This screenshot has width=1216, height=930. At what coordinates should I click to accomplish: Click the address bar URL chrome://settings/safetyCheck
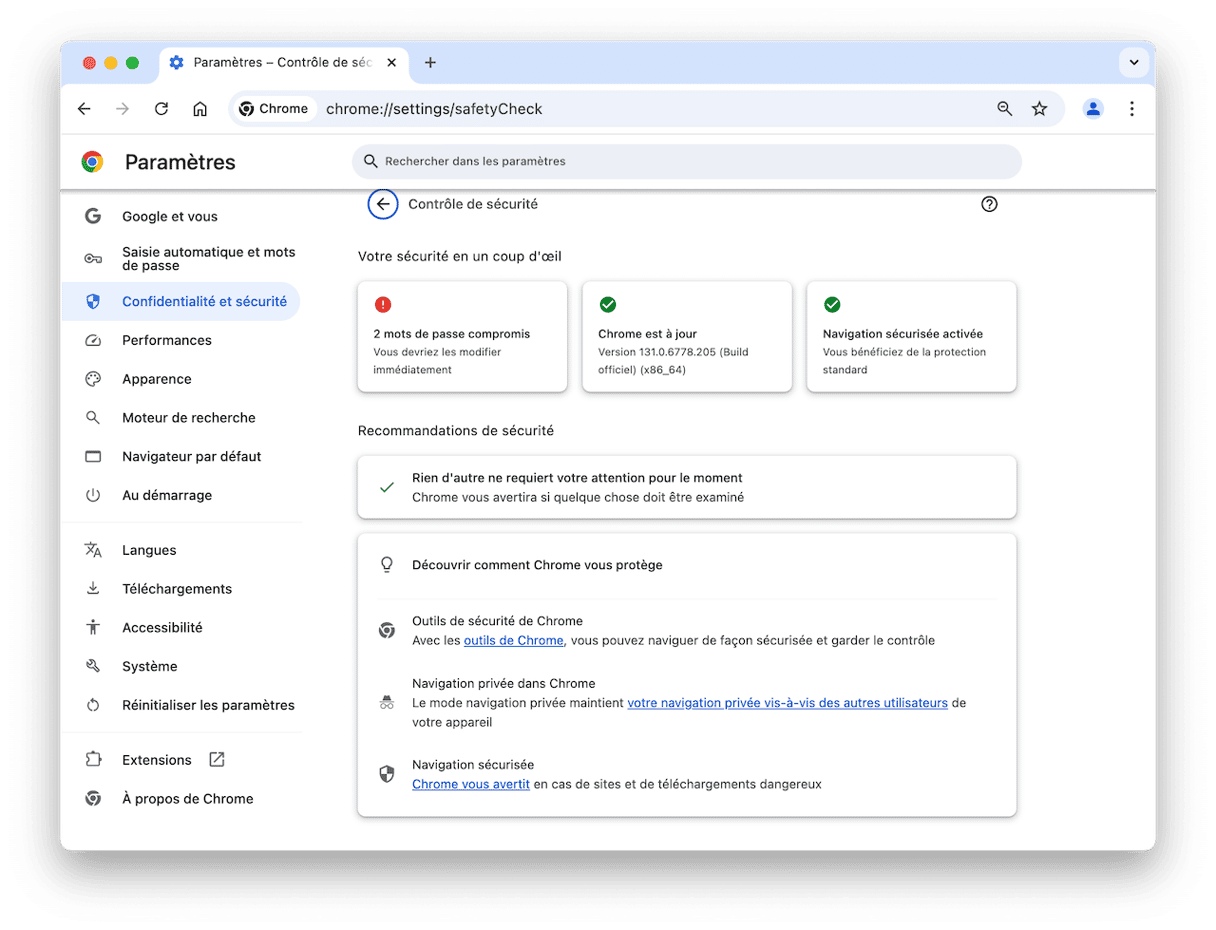coord(434,109)
